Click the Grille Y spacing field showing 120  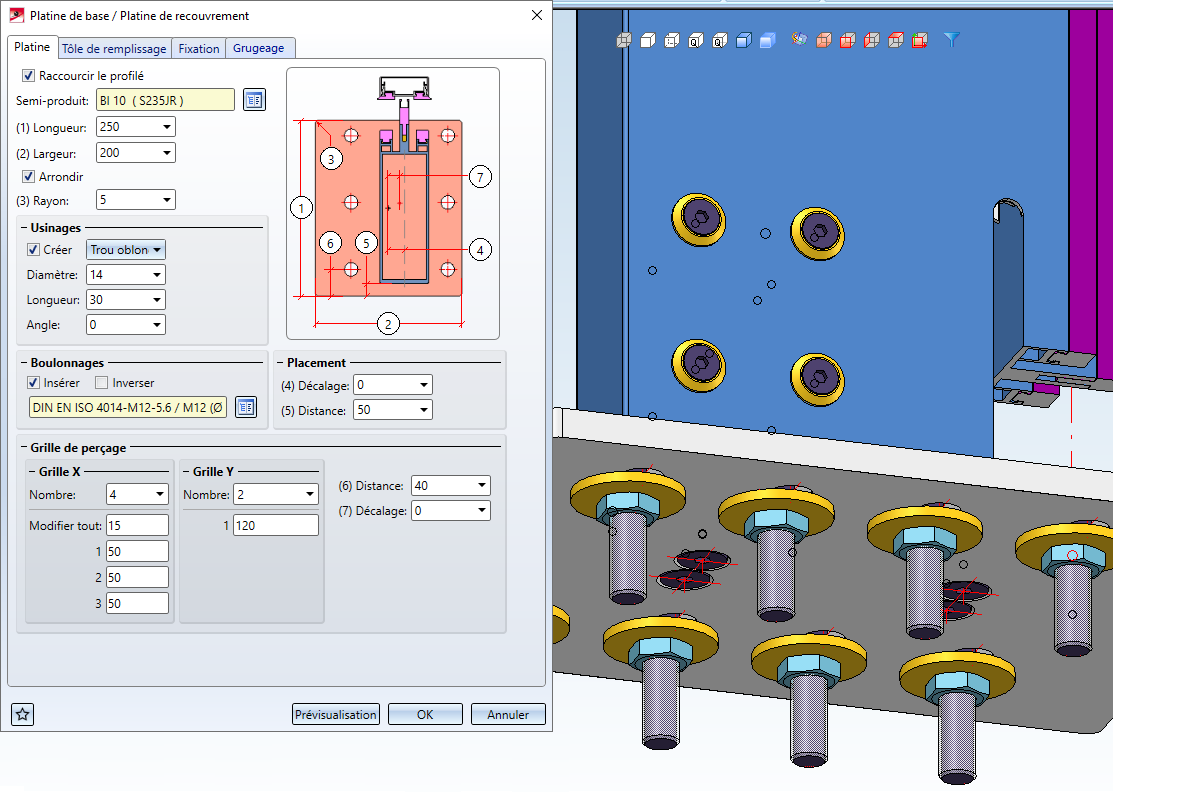[275, 525]
